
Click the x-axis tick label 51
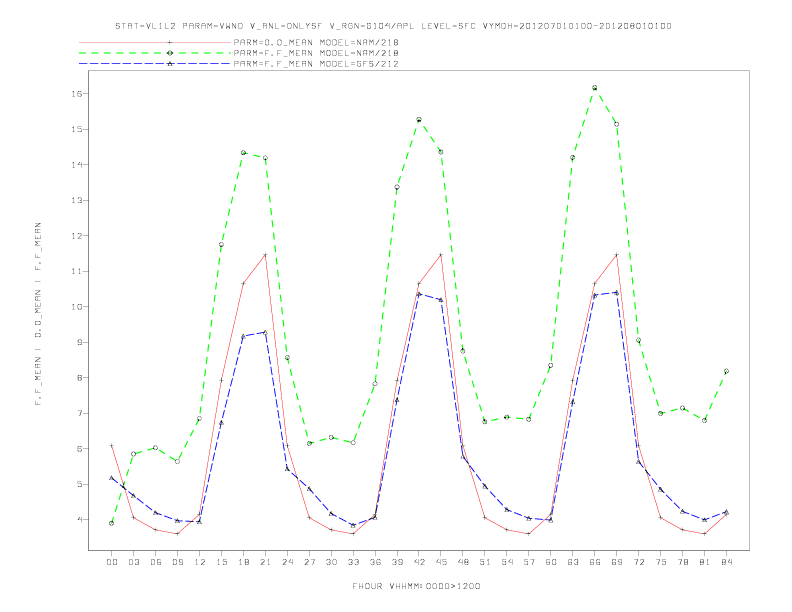coord(485,562)
